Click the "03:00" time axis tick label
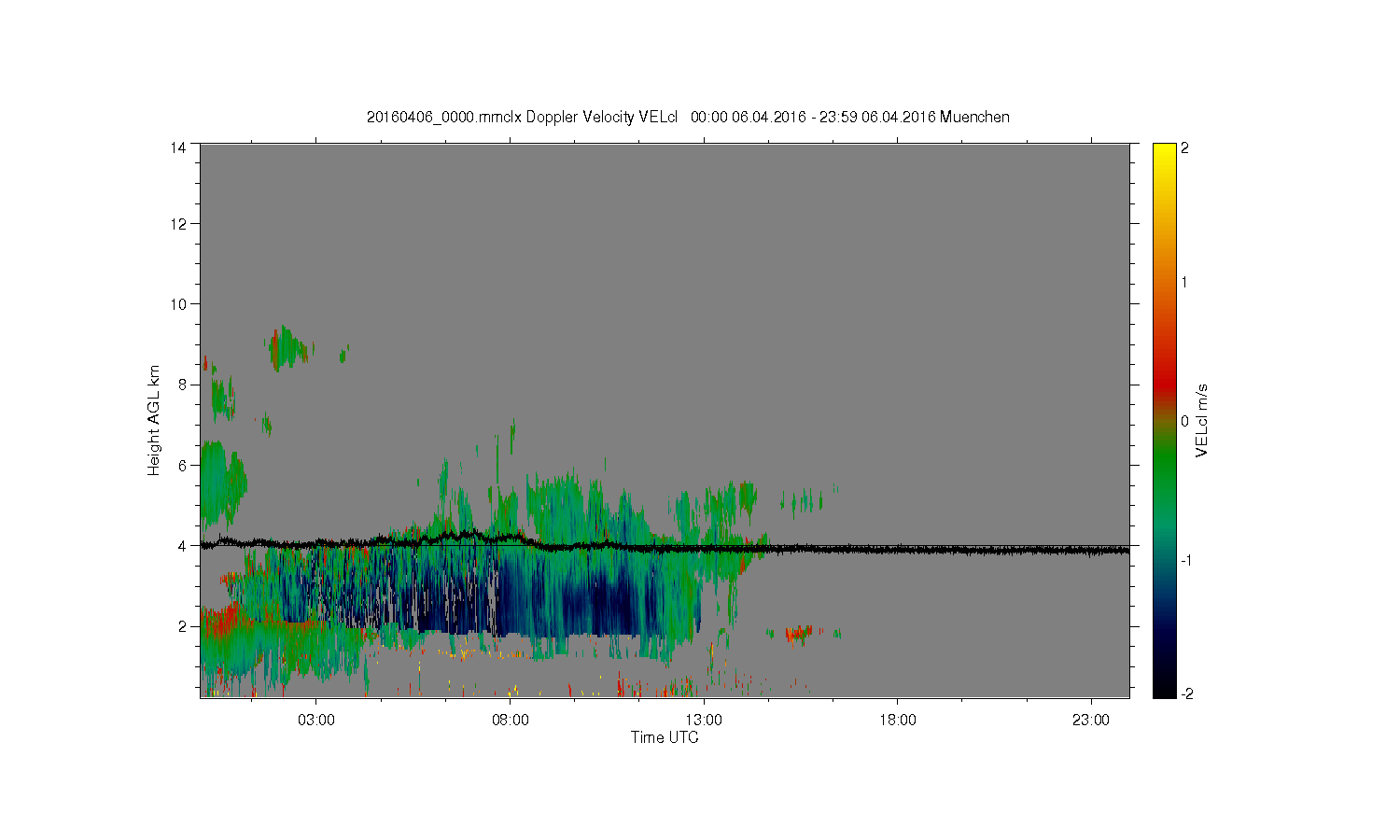The height and width of the screenshot is (840, 1400). [x=315, y=721]
